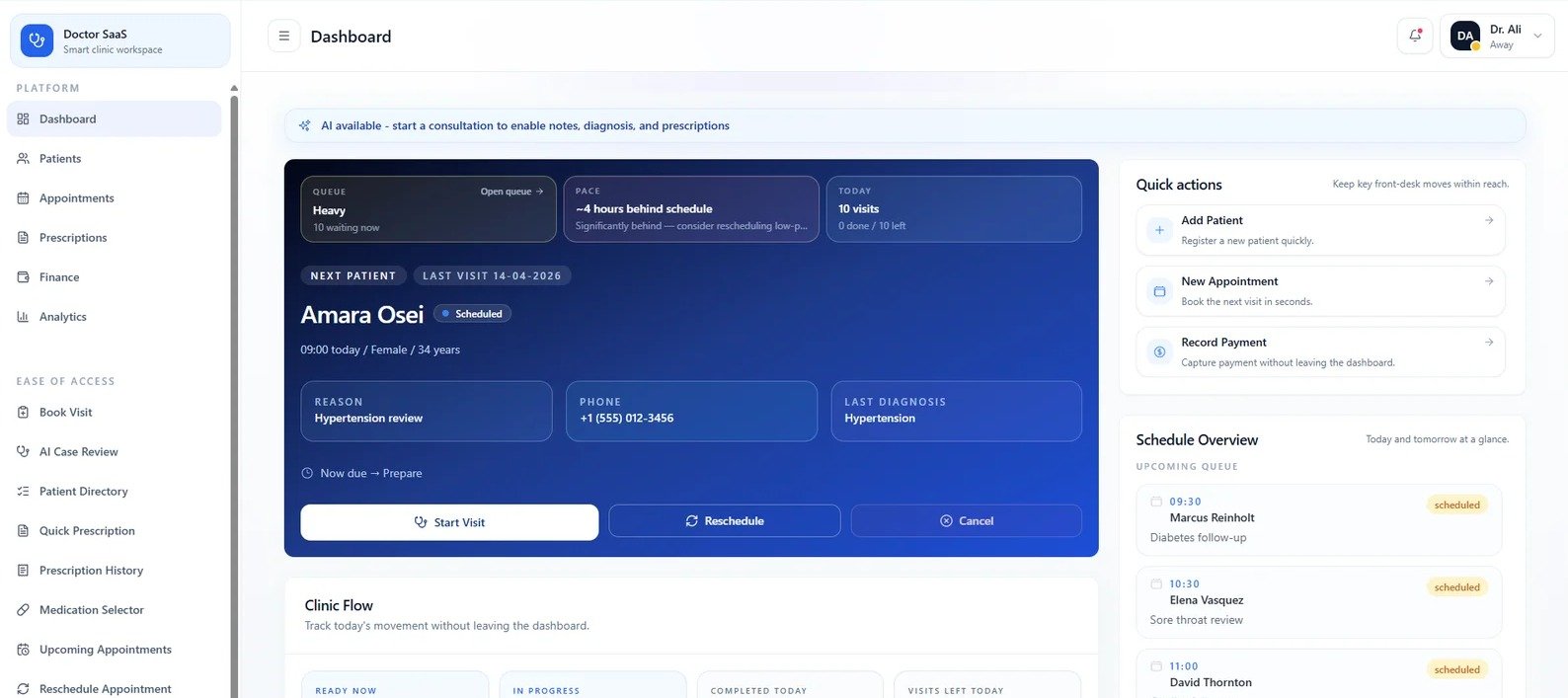Click the plus icon on Add Patient

click(1159, 230)
